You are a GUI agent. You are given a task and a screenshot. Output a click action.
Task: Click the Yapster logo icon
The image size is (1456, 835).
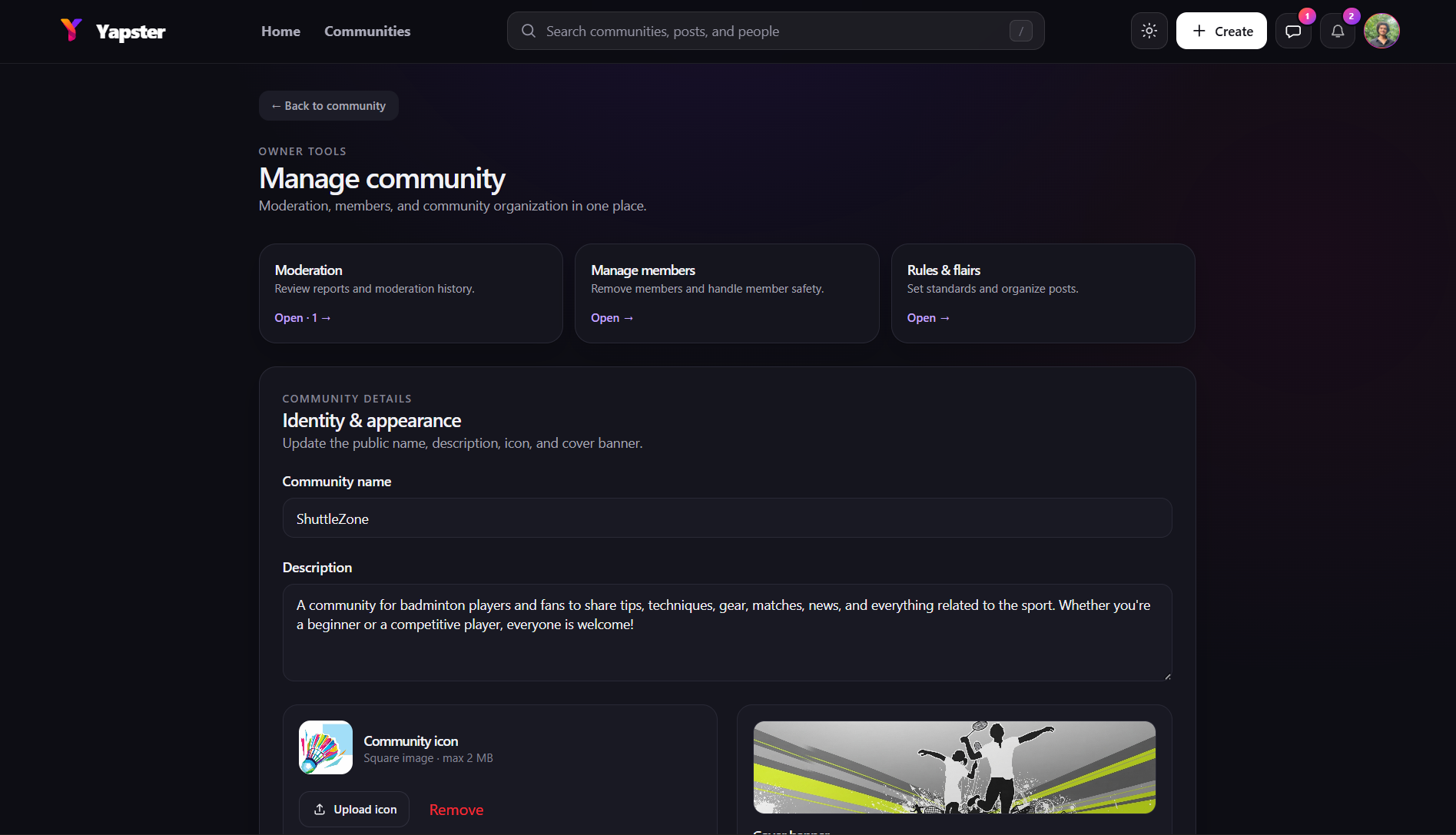tap(71, 30)
